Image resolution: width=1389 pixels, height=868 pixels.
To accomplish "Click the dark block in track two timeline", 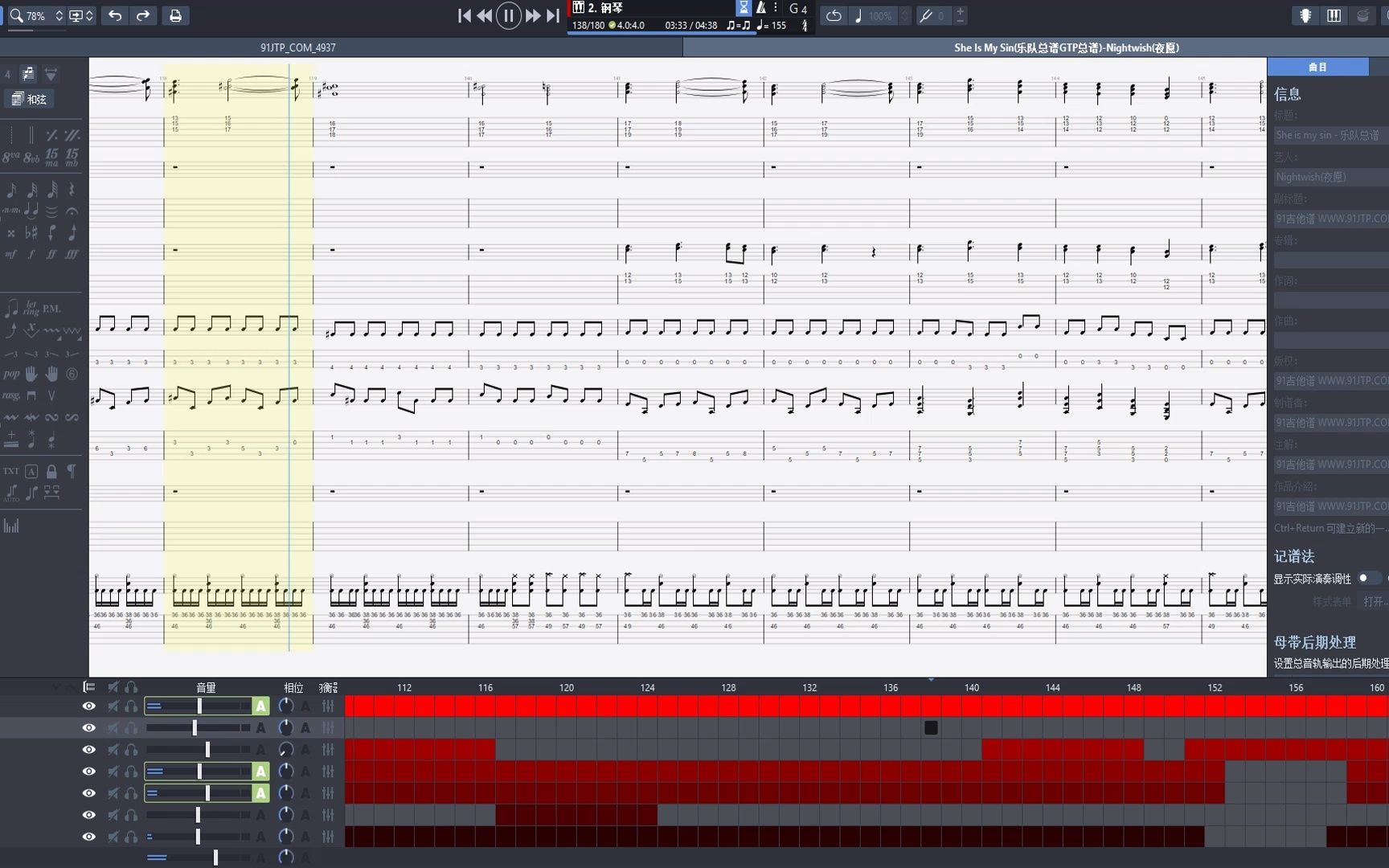I will (x=931, y=727).
